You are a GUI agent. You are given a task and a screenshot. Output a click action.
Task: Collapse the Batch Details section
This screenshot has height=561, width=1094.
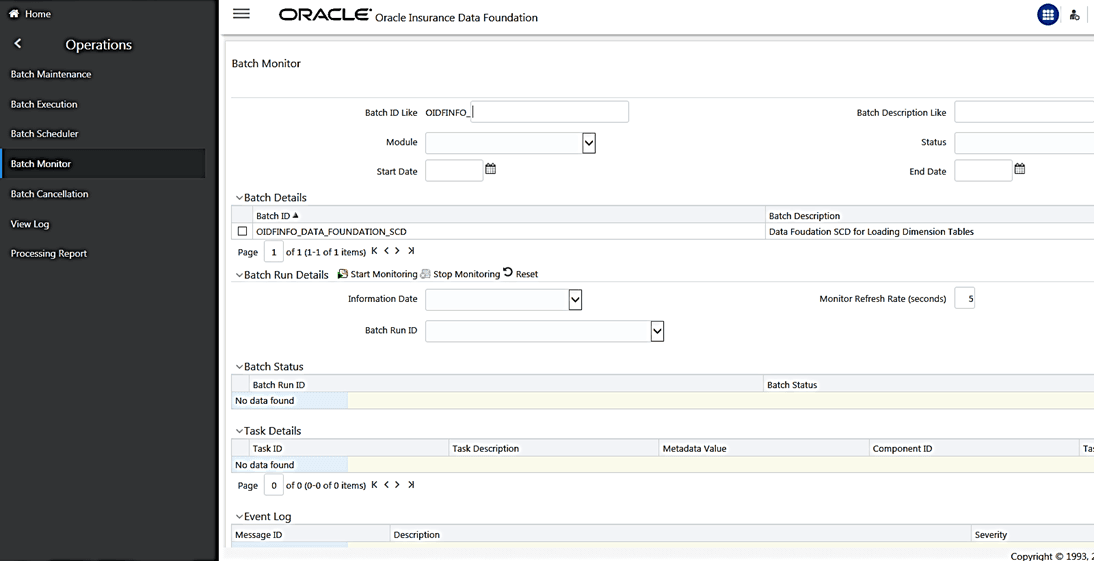[x=239, y=198]
